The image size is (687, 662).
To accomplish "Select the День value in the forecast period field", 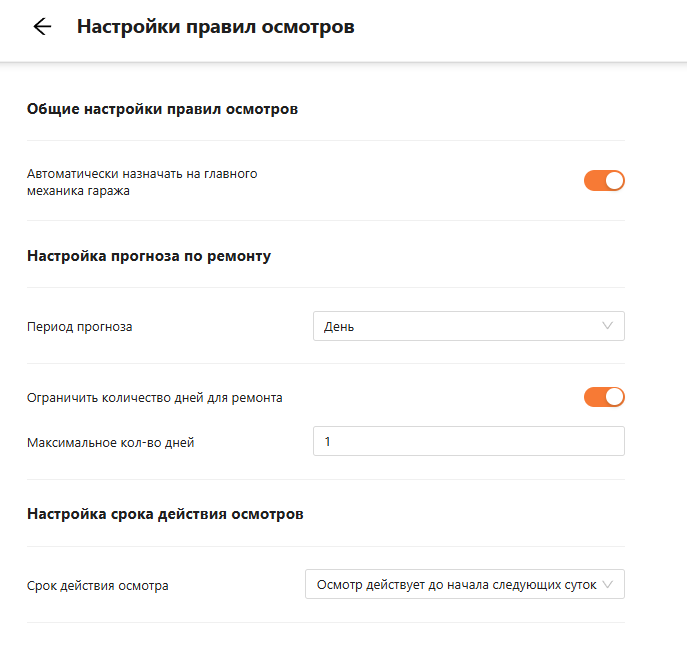I will coord(339,327).
